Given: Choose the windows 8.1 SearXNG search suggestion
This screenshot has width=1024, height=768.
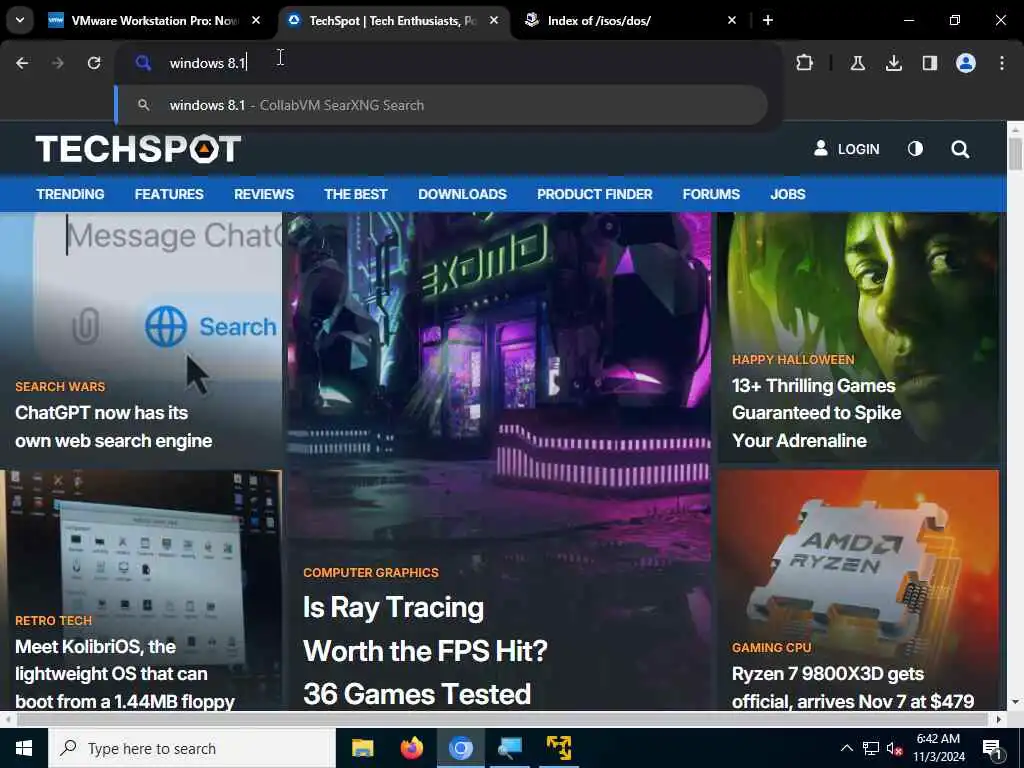Looking at the screenshot, I should (x=441, y=105).
